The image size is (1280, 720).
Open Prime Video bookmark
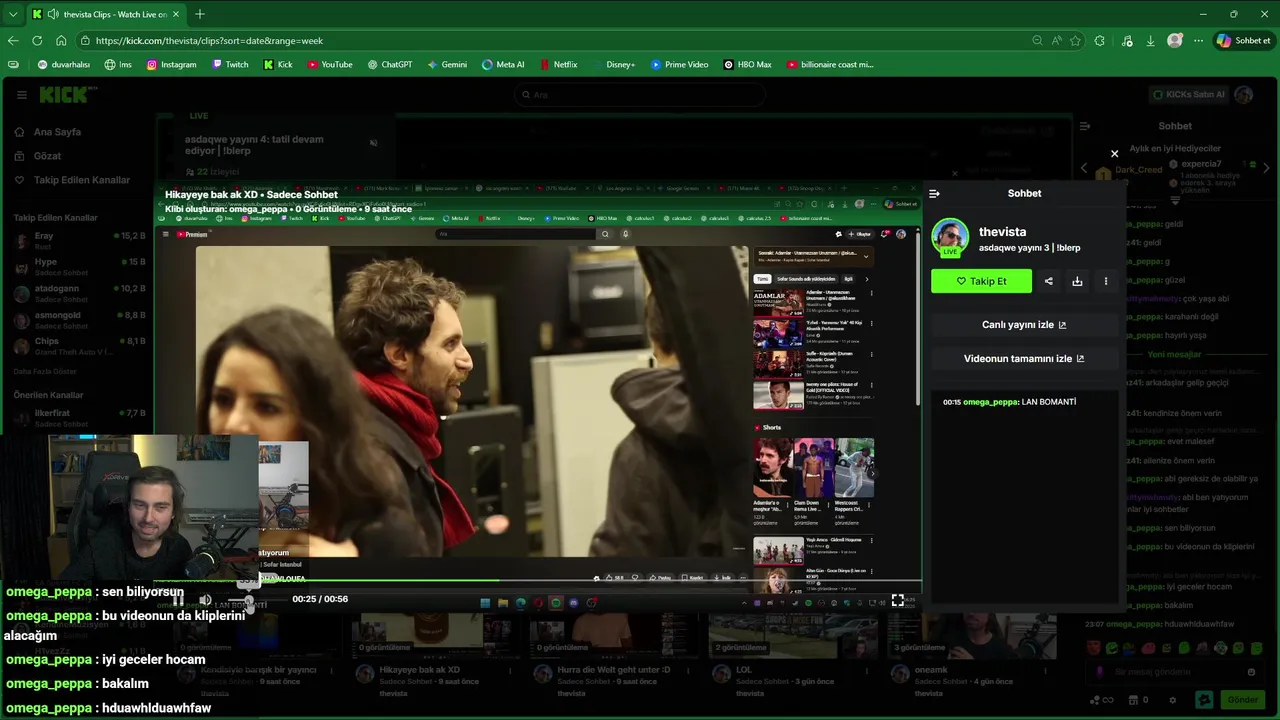click(679, 65)
